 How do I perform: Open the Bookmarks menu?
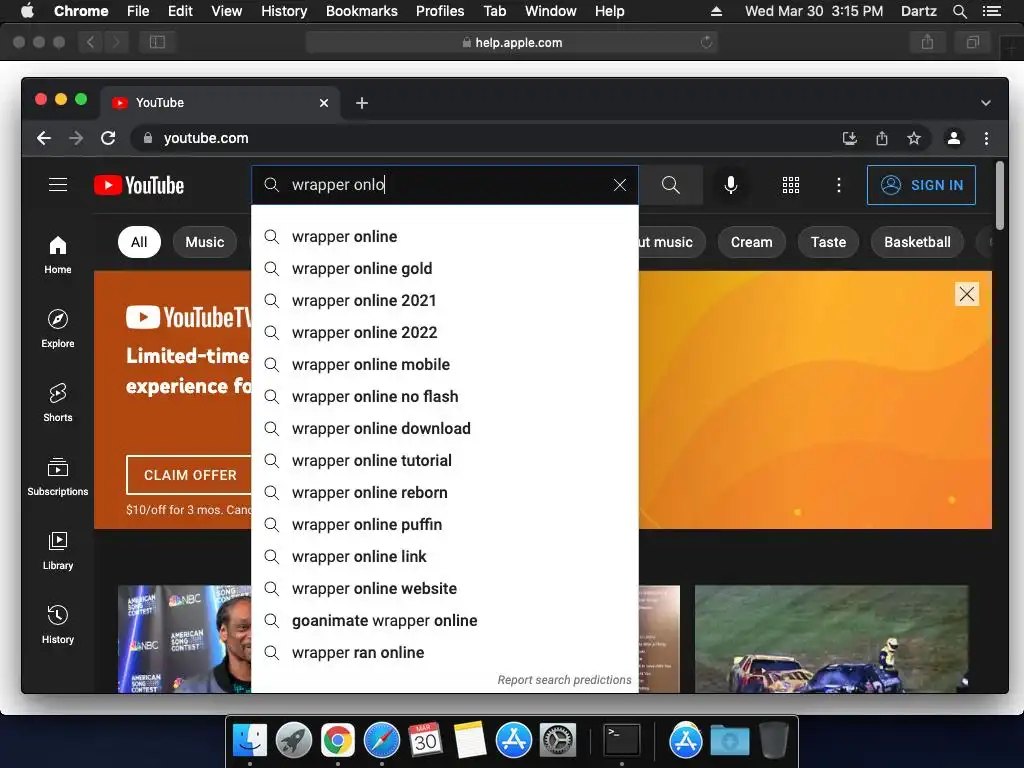361,11
